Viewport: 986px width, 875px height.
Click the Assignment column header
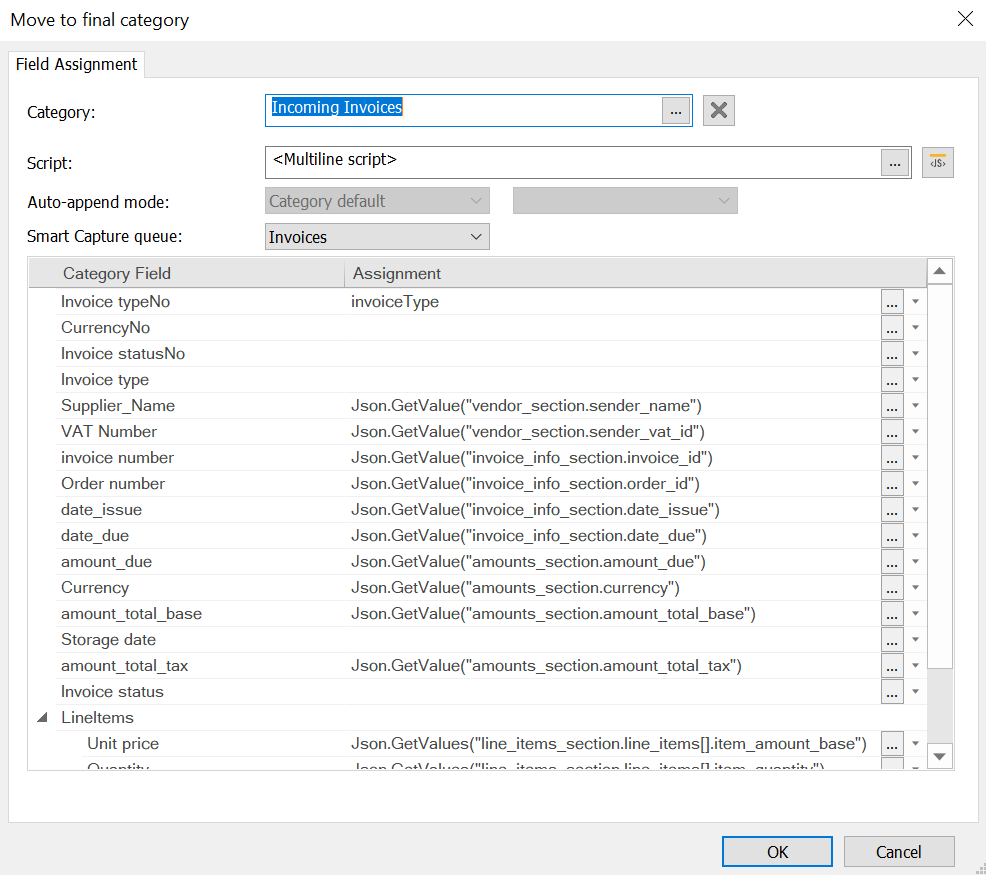(635, 273)
